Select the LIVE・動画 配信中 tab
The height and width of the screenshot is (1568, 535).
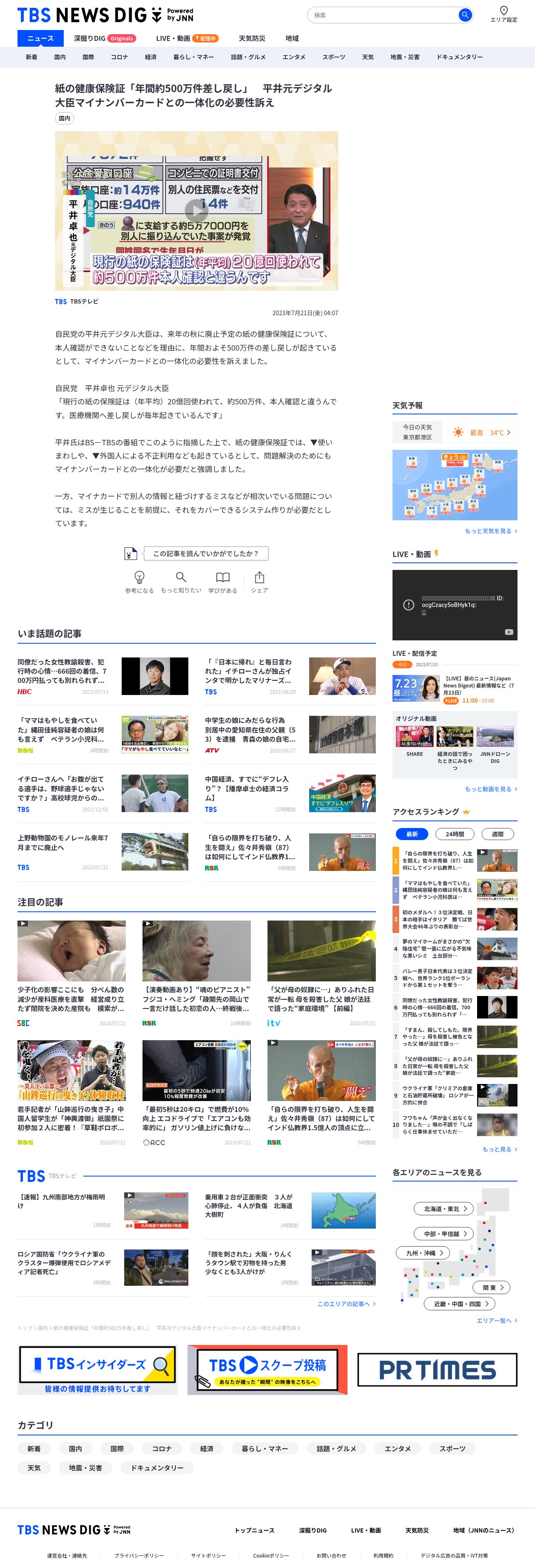[x=187, y=38]
